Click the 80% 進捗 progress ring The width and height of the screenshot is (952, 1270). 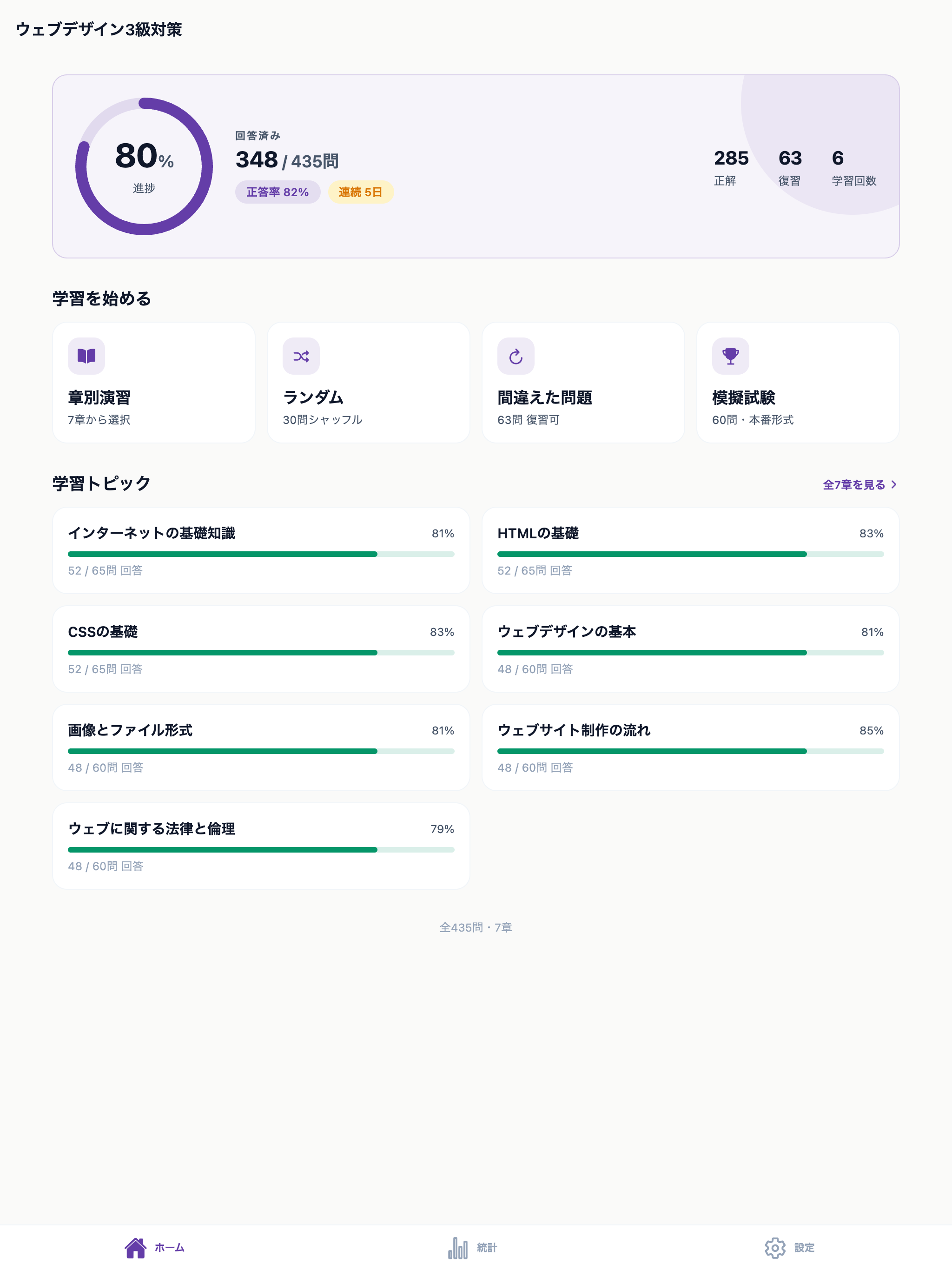pyautogui.click(x=144, y=166)
